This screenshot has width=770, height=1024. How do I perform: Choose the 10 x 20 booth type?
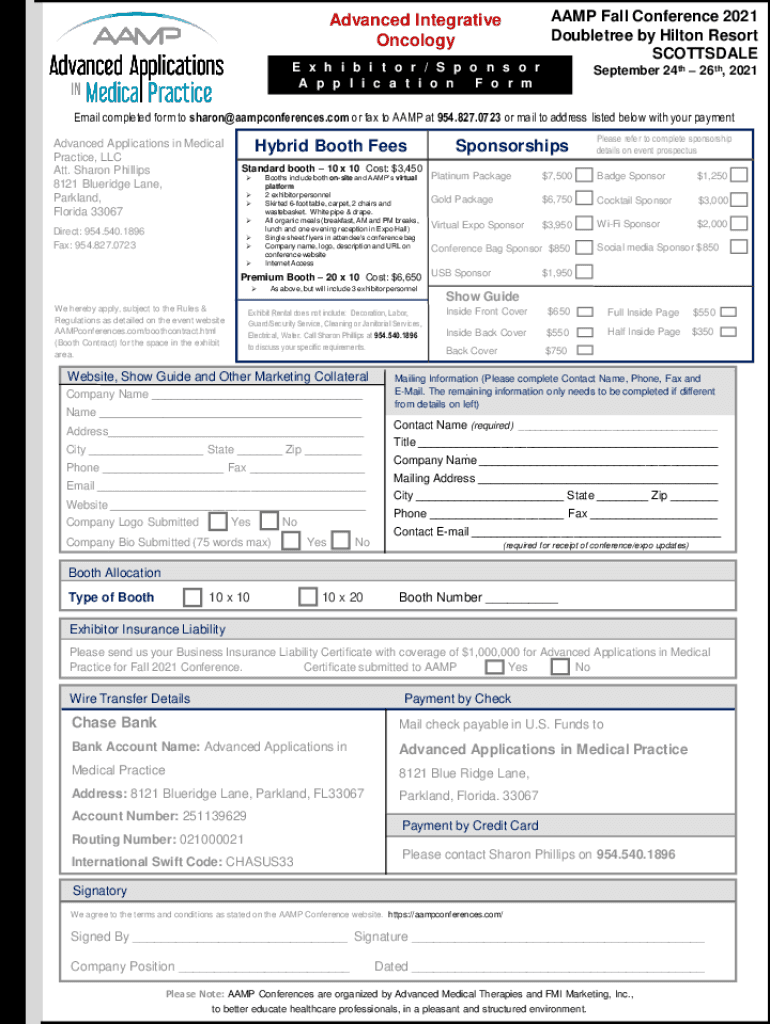click(x=308, y=596)
